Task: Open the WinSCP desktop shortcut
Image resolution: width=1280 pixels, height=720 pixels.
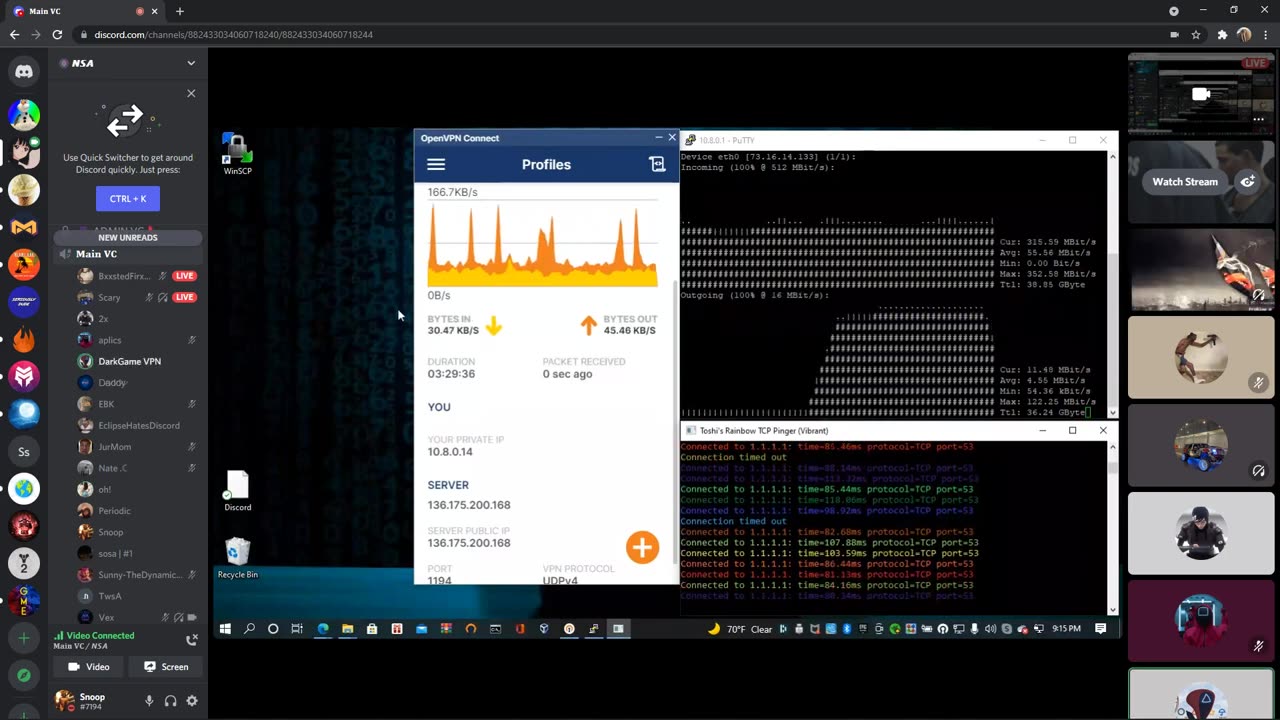Action: (237, 154)
